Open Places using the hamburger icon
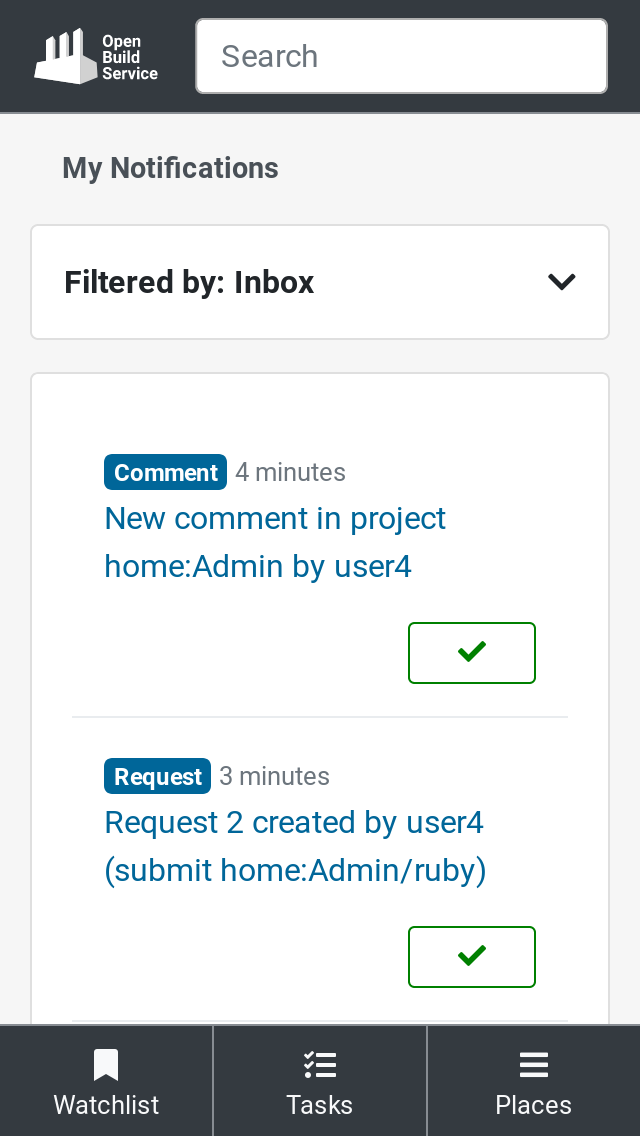Screen dimensions: 640x1136 pyautogui.click(x=533, y=1065)
